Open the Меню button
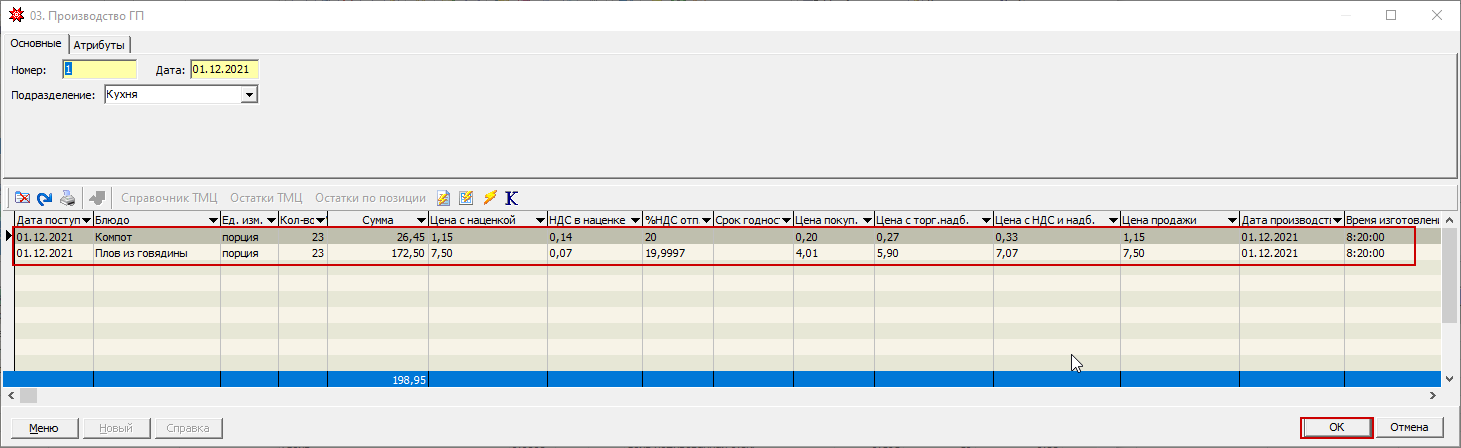 tap(43, 428)
